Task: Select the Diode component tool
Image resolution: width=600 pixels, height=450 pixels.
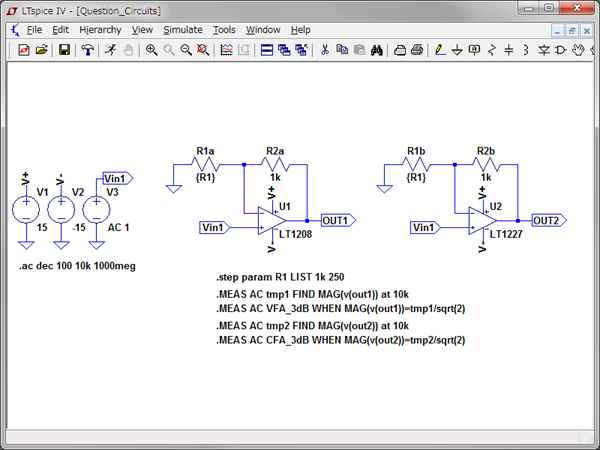Action: click(543, 49)
